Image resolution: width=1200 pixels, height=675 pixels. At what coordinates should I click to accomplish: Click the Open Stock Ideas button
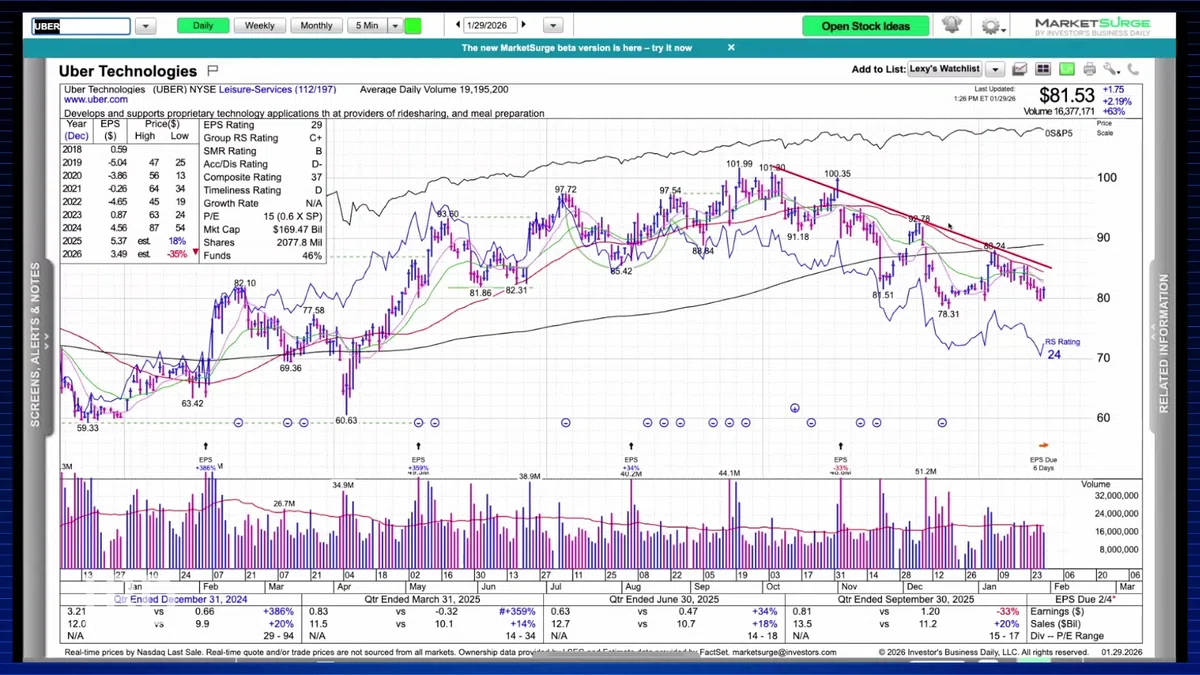[865, 26]
